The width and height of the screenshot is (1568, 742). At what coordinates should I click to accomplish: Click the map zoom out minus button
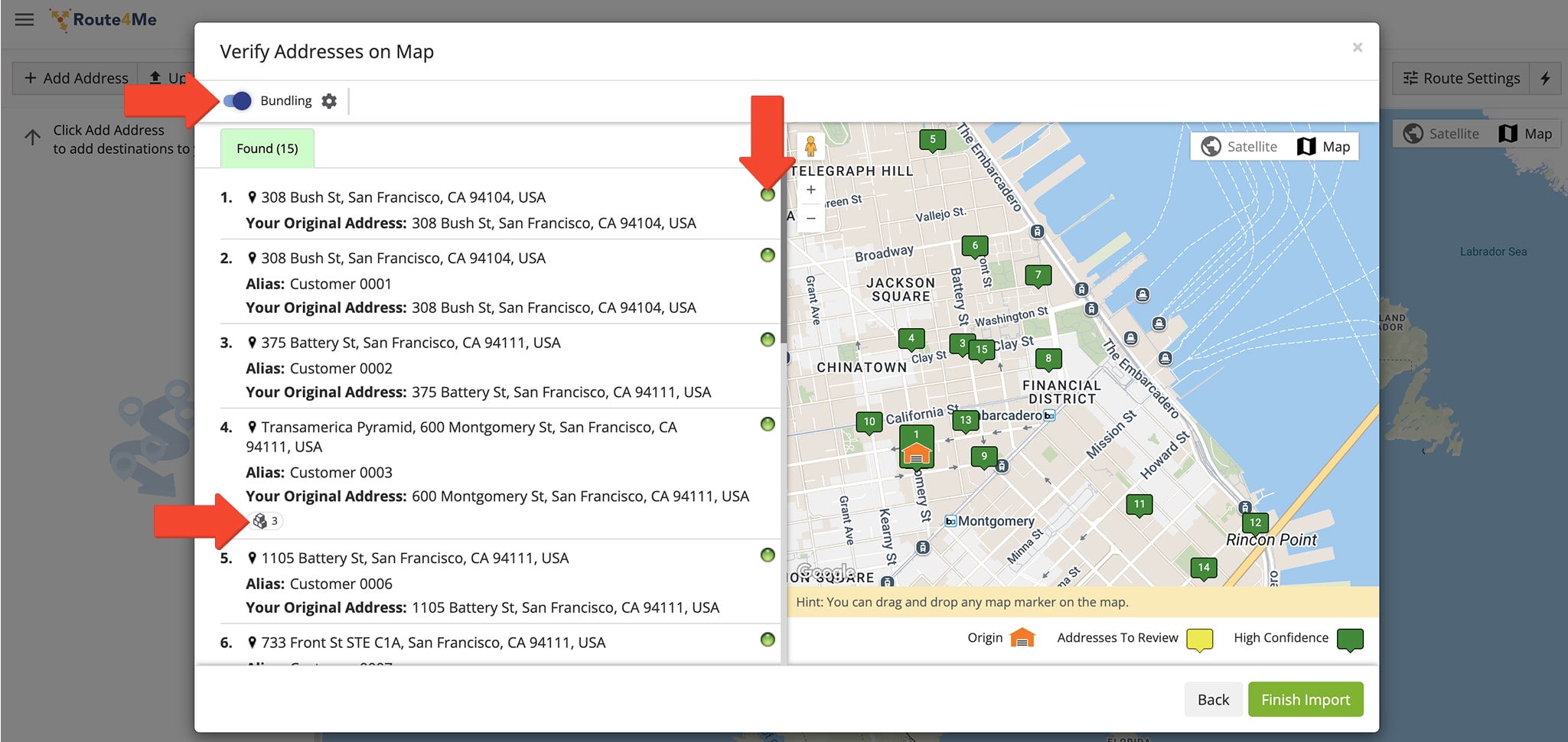(x=811, y=218)
